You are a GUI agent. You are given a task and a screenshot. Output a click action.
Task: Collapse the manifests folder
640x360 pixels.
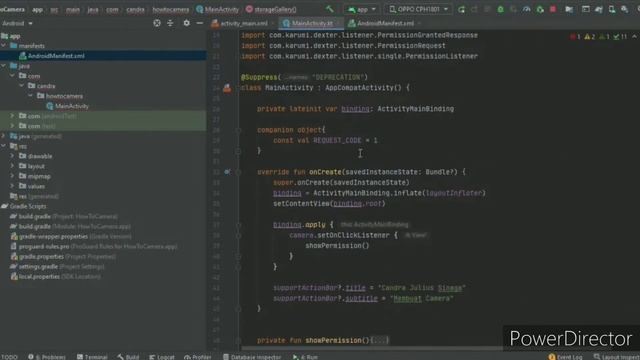[x=4, y=46]
